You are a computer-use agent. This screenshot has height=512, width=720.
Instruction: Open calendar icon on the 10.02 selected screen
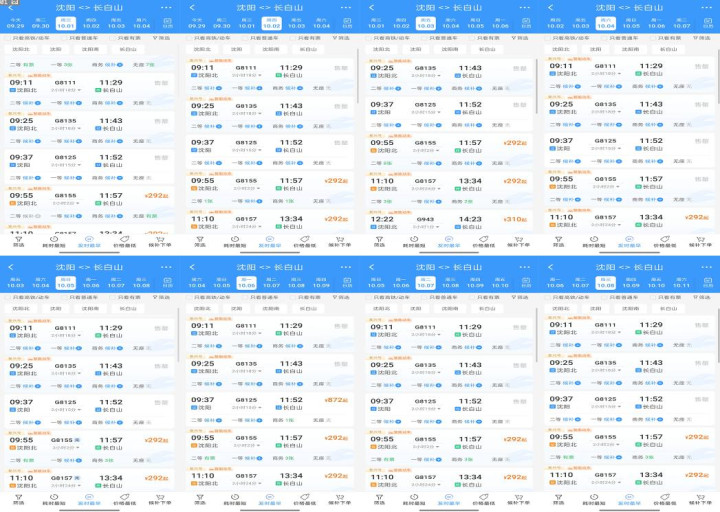[348, 22]
